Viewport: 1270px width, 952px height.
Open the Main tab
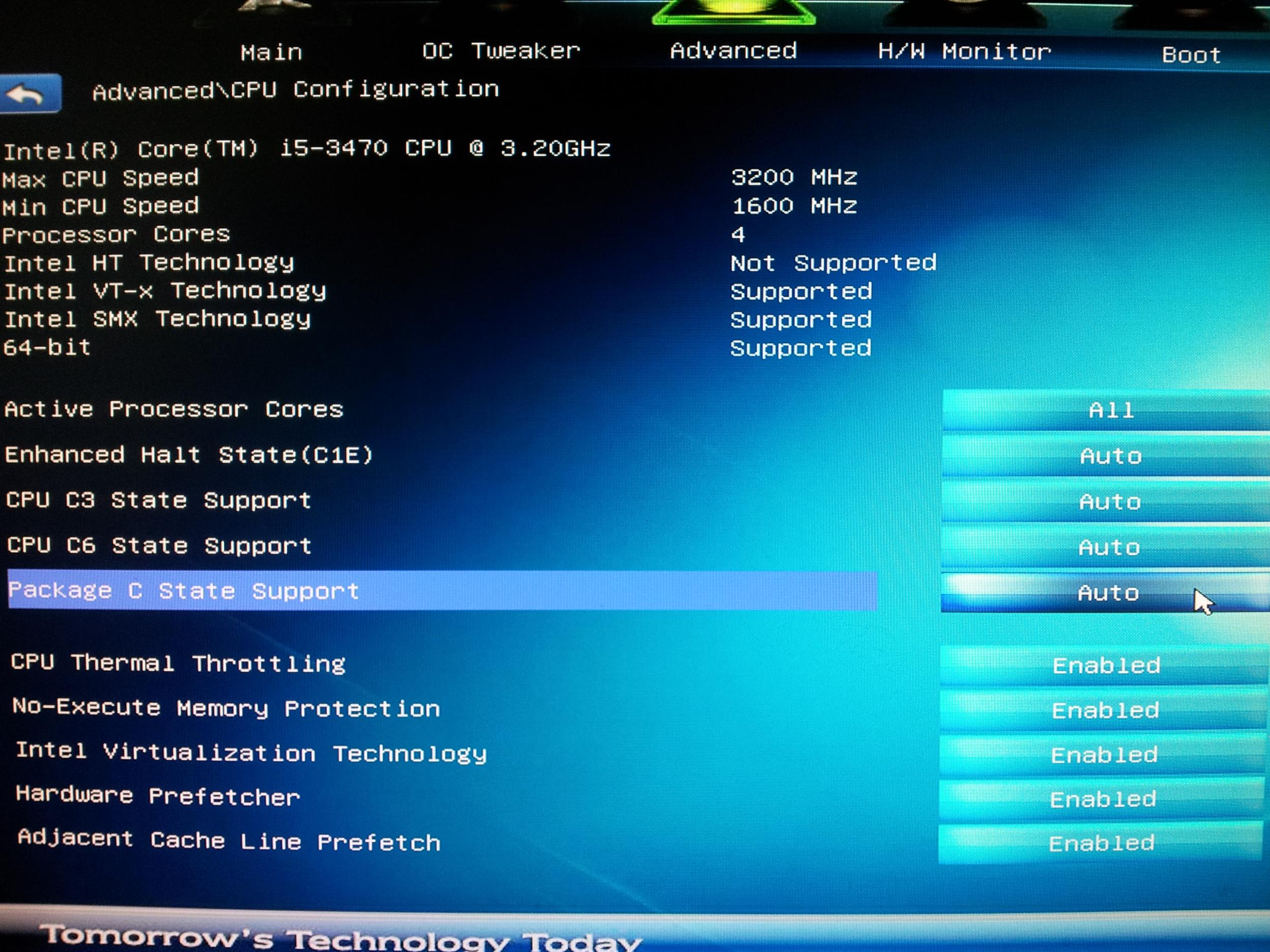[x=271, y=53]
